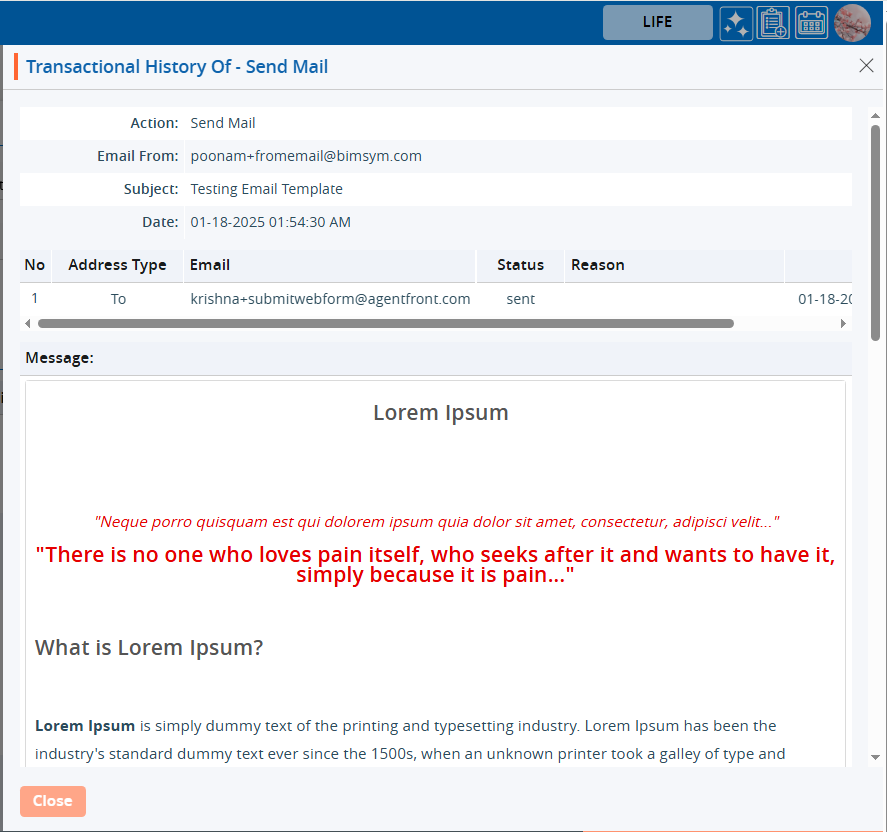This screenshot has width=887, height=832.
Task: Click the 'What is Lorem Ipsum?' heading
Action: point(149,647)
